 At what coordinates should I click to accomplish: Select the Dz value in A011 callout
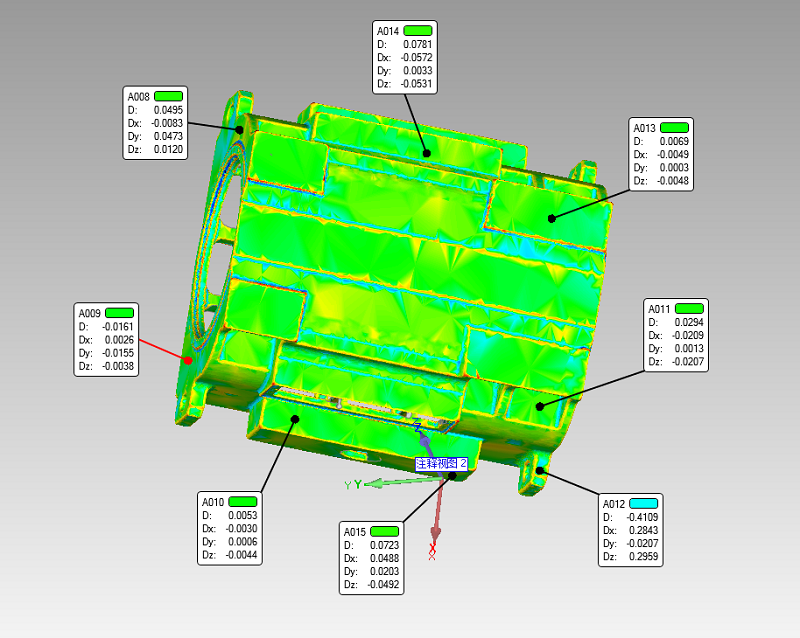[x=690, y=361]
